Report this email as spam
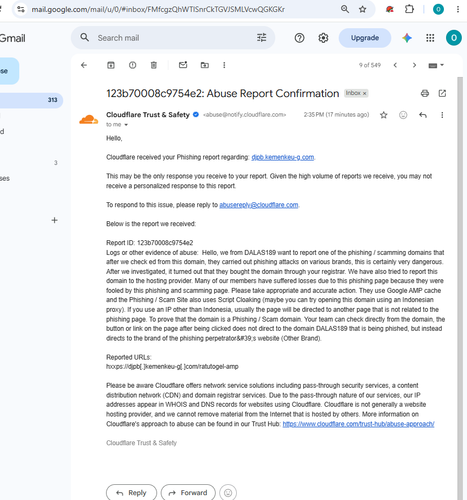The width and height of the screenshot is (467, 500). tap(132, 65)
